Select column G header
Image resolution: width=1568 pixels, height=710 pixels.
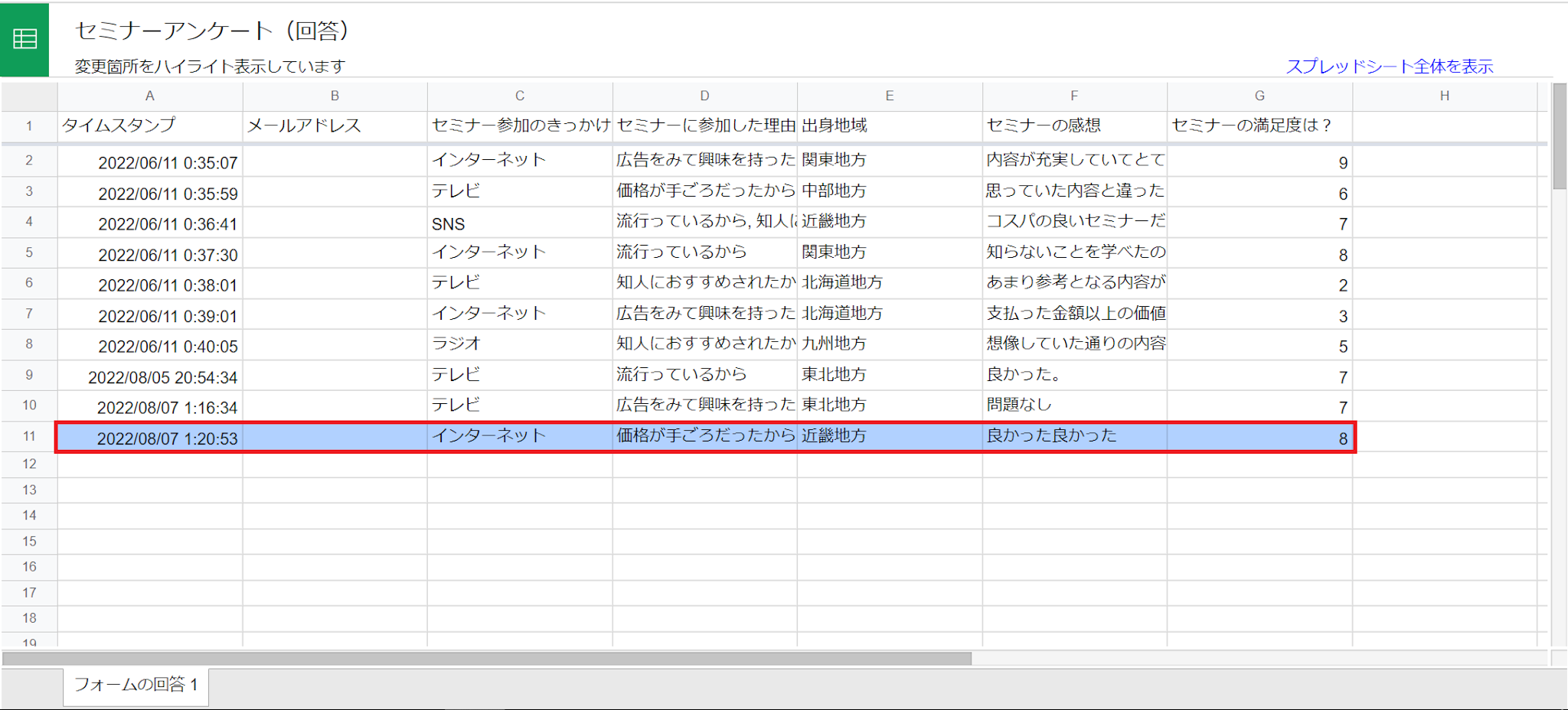pyautogui.click(x=1259, y=96)
